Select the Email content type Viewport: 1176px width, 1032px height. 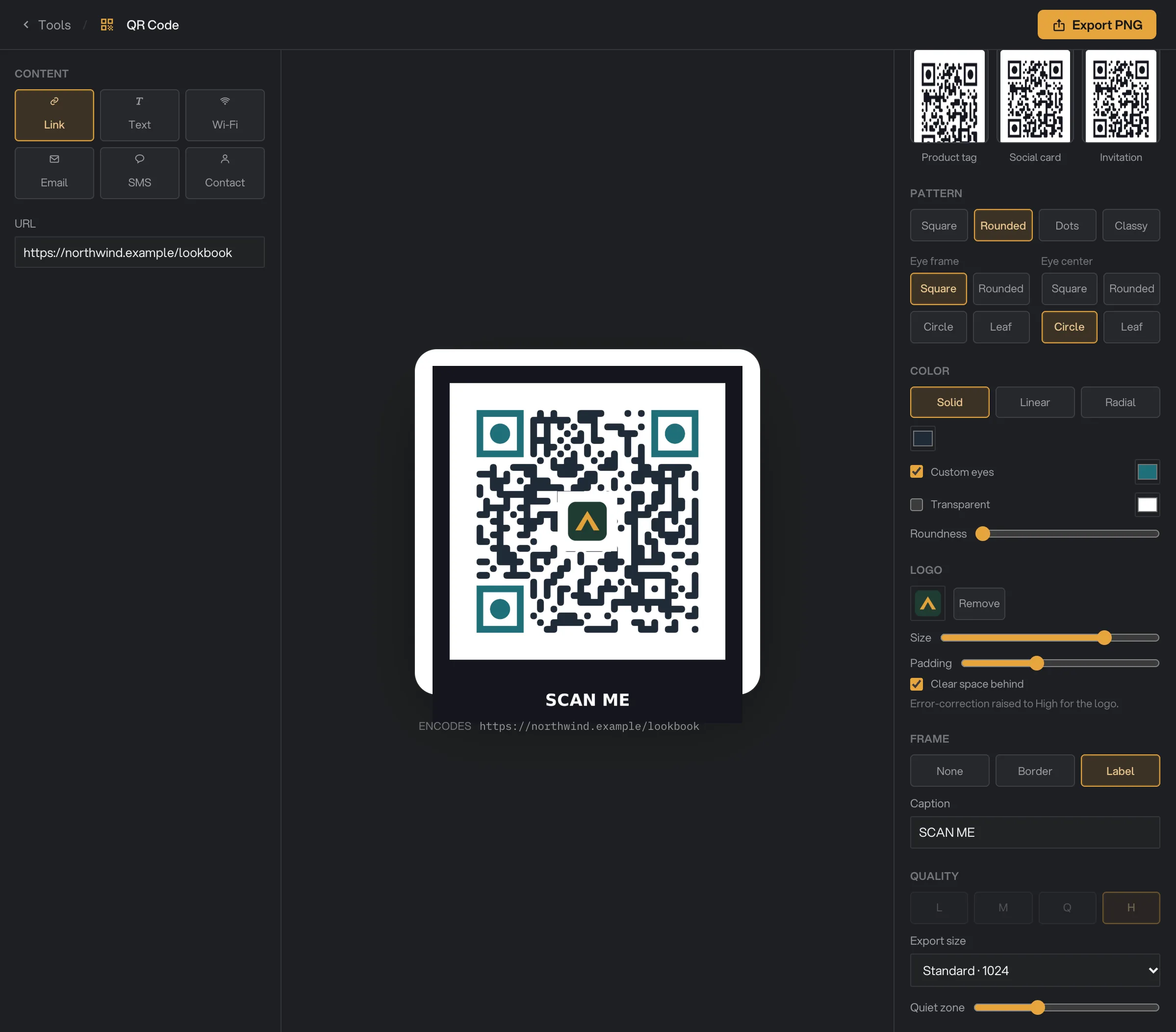[x=54, y=173]
